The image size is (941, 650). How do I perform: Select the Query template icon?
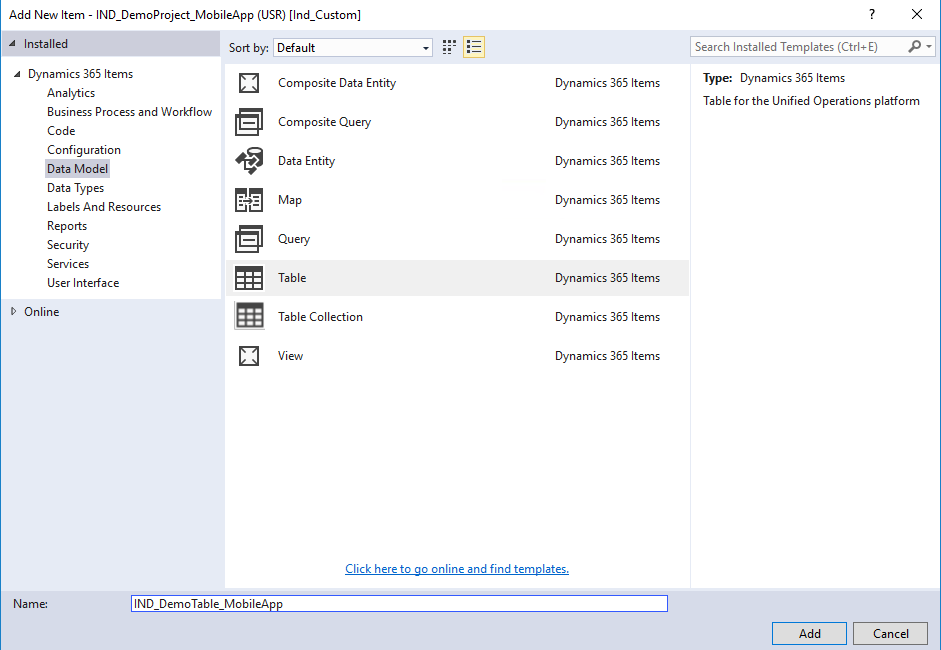[x=249, y=238]
